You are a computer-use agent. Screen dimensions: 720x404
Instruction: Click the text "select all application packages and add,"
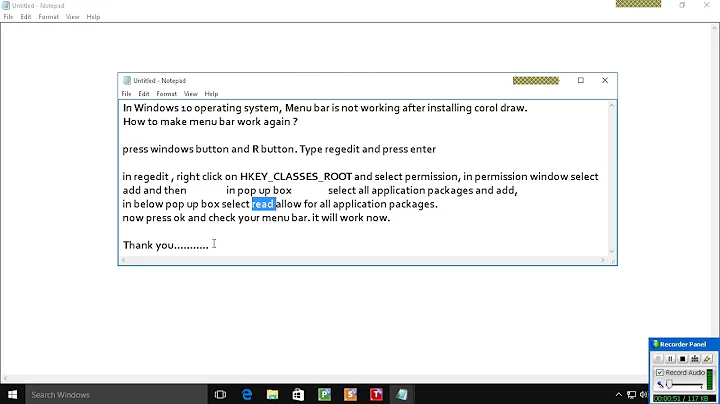pyautogui.click(x=422, y=190)
